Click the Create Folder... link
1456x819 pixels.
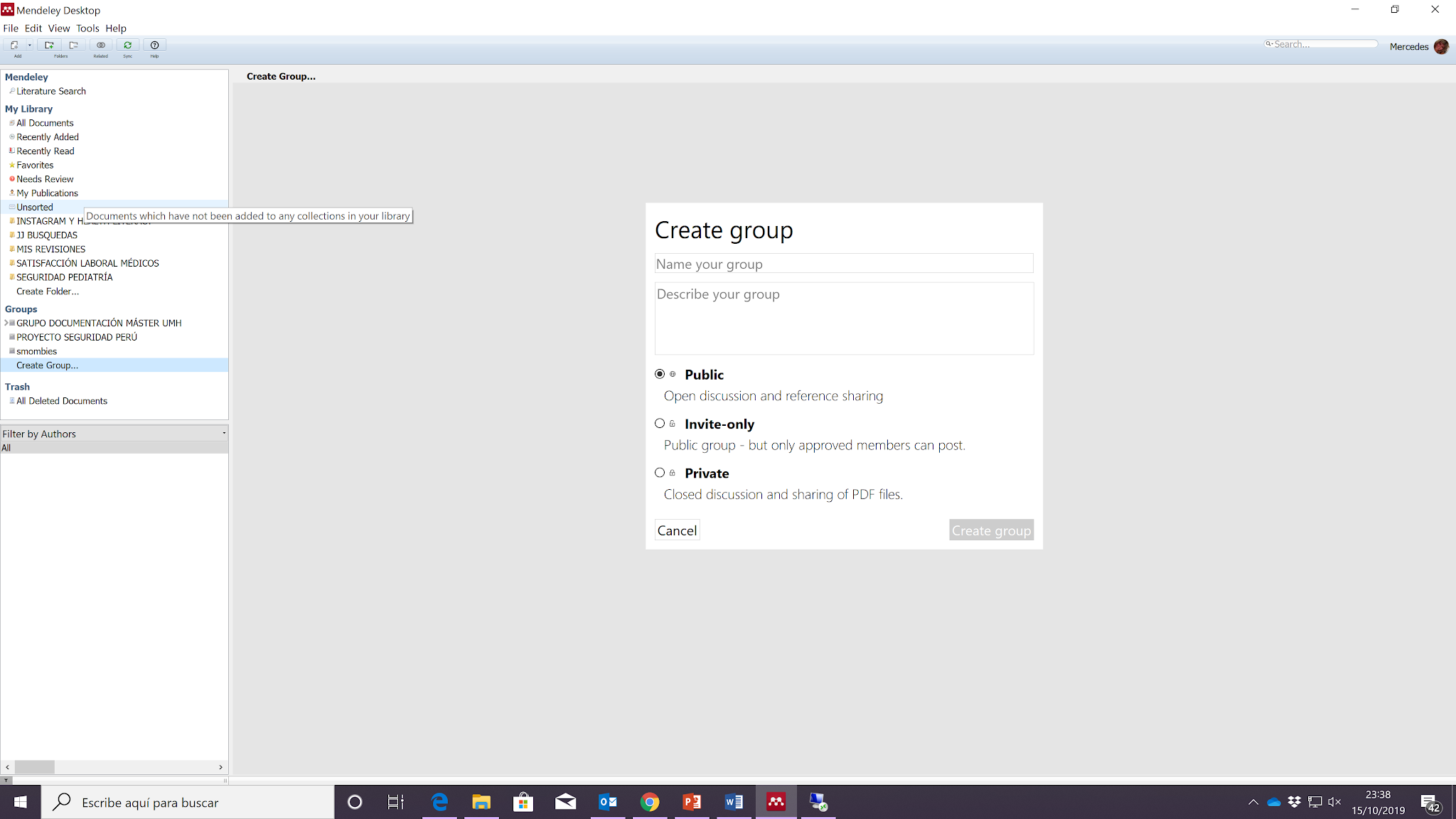point(48,291)
